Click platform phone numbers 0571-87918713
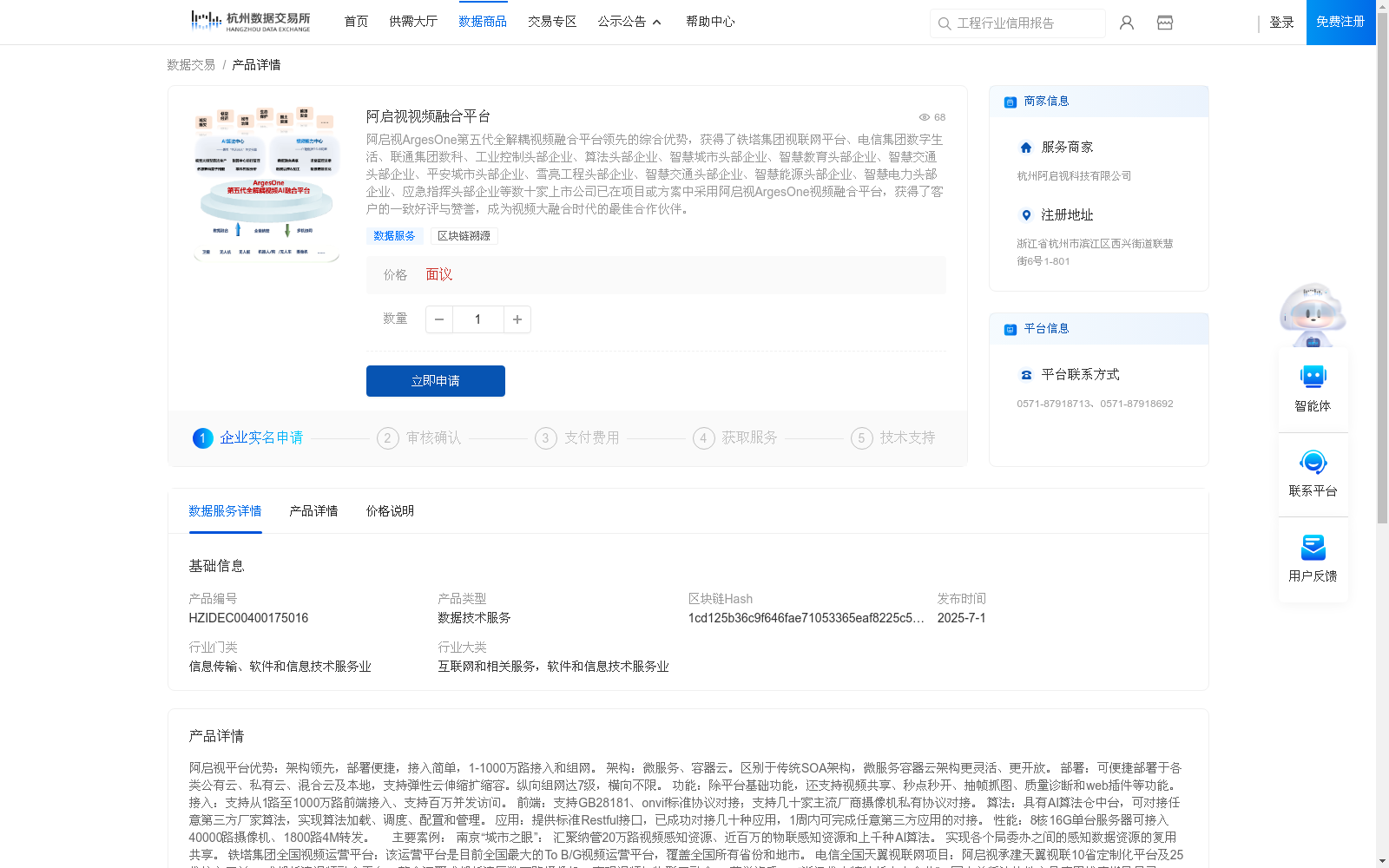The image size is (1389, 868). [1095, 404]
